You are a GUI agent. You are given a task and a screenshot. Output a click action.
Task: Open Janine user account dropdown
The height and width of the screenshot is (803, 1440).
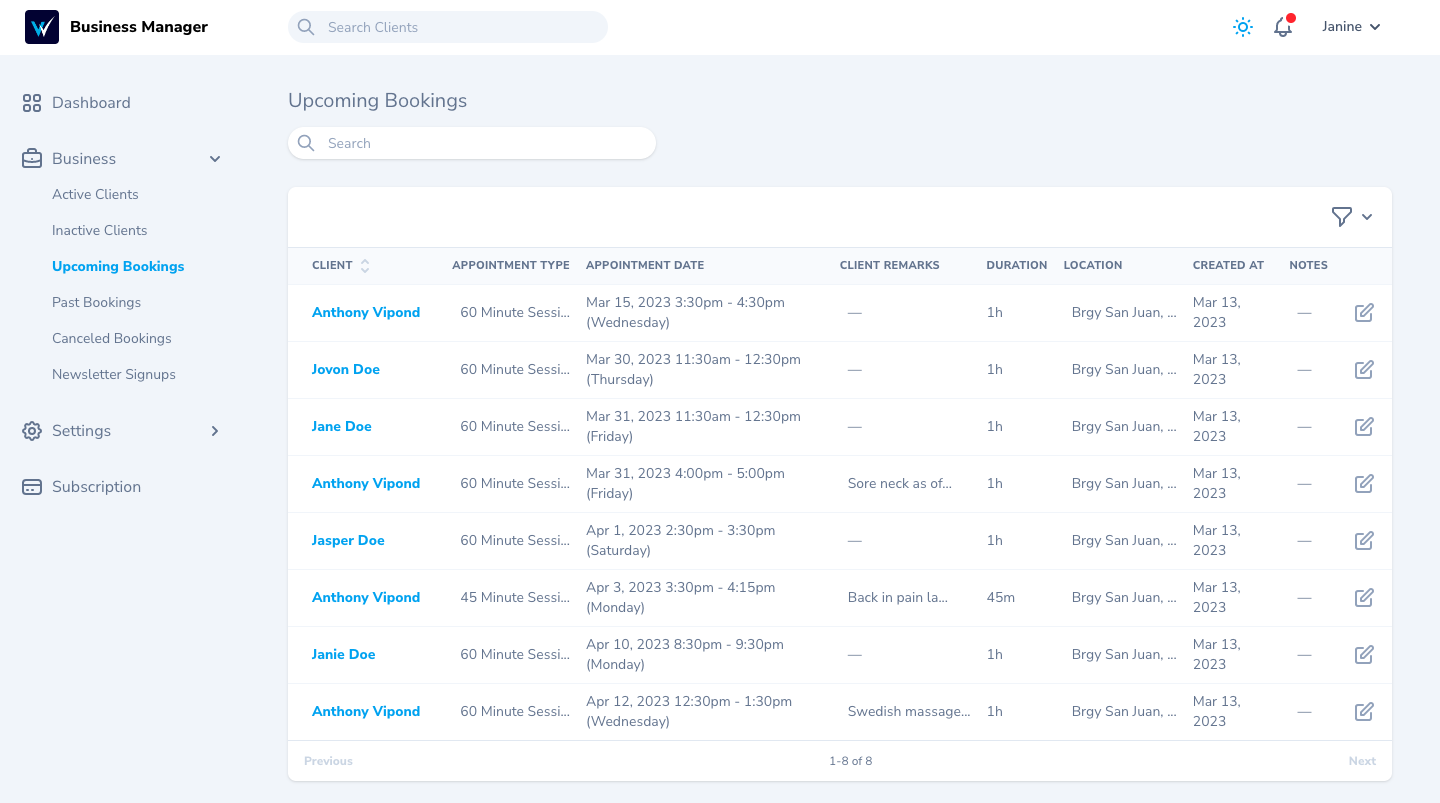[1351, 27]
